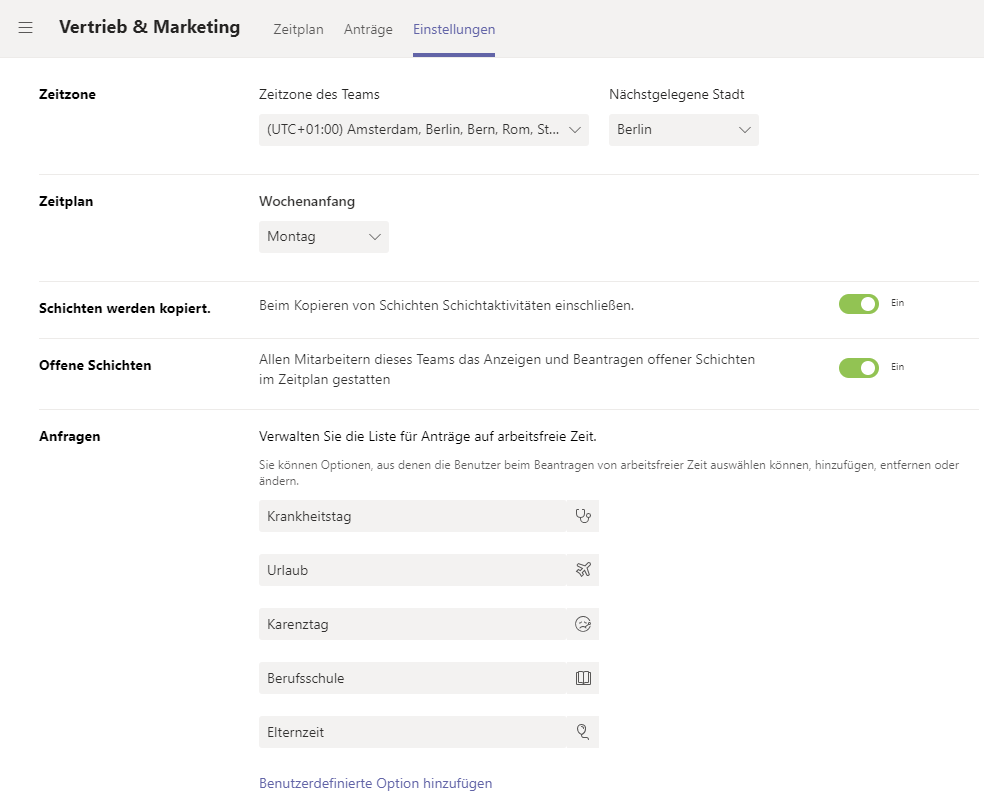Click the 'Nächstgelegene Stadt' label
984x810 pixels.
tap(676, 94)
